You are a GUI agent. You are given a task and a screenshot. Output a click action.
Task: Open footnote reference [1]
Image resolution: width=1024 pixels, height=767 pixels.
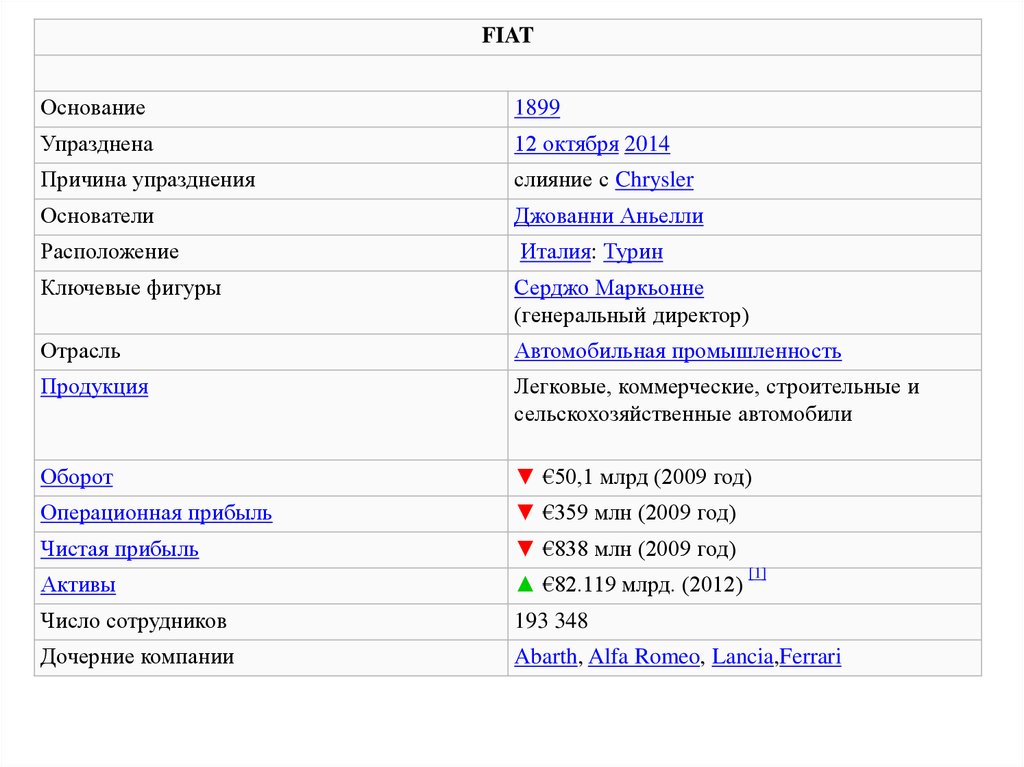click(x=757, y=574)
